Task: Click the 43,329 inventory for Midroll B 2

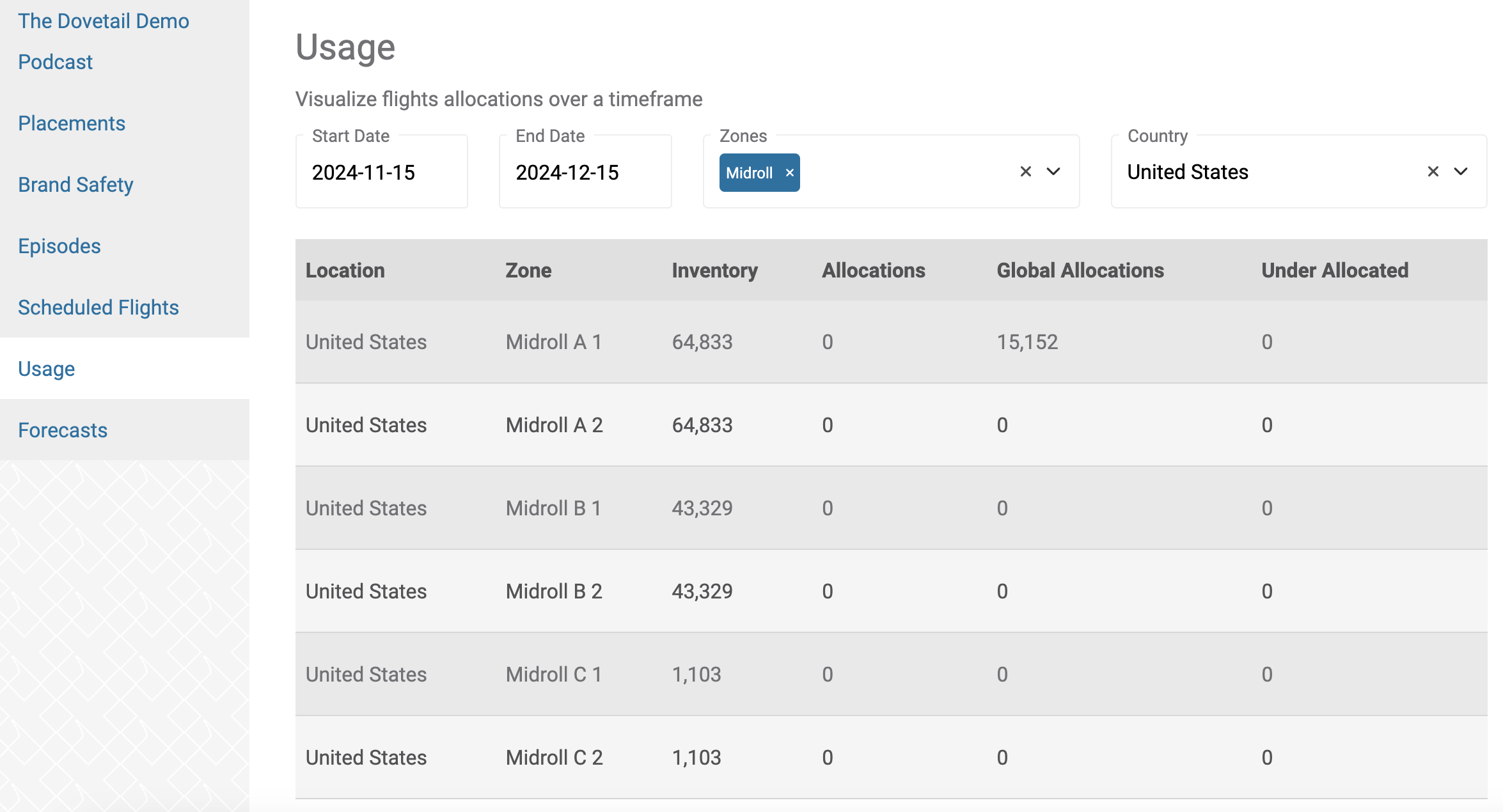Action: point(702,591)
